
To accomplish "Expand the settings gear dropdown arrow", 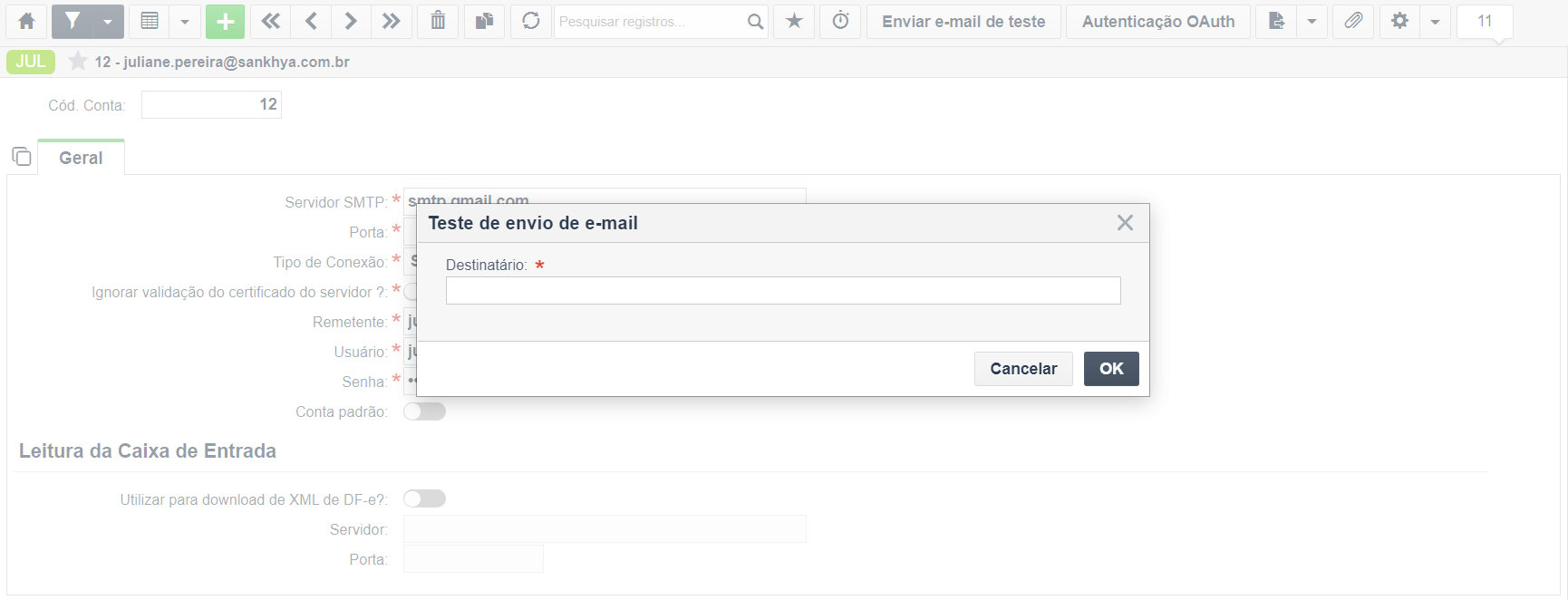I will tap(1436, 21).
